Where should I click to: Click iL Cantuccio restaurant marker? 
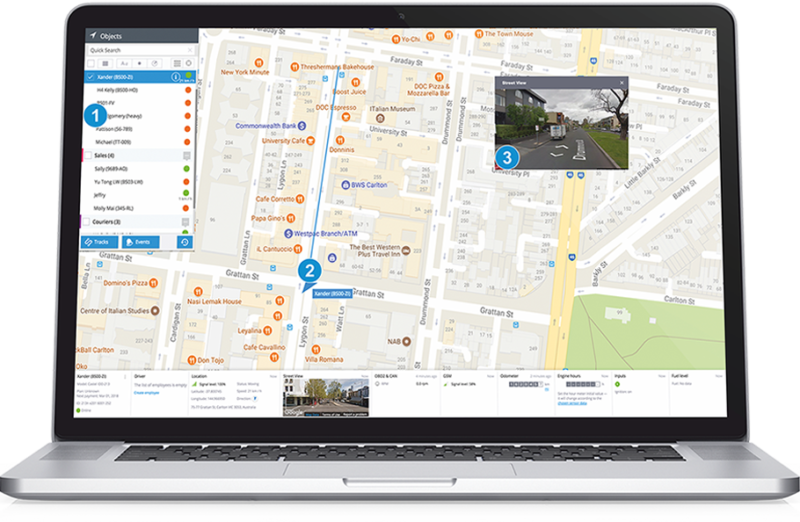[x=297, y=249]
